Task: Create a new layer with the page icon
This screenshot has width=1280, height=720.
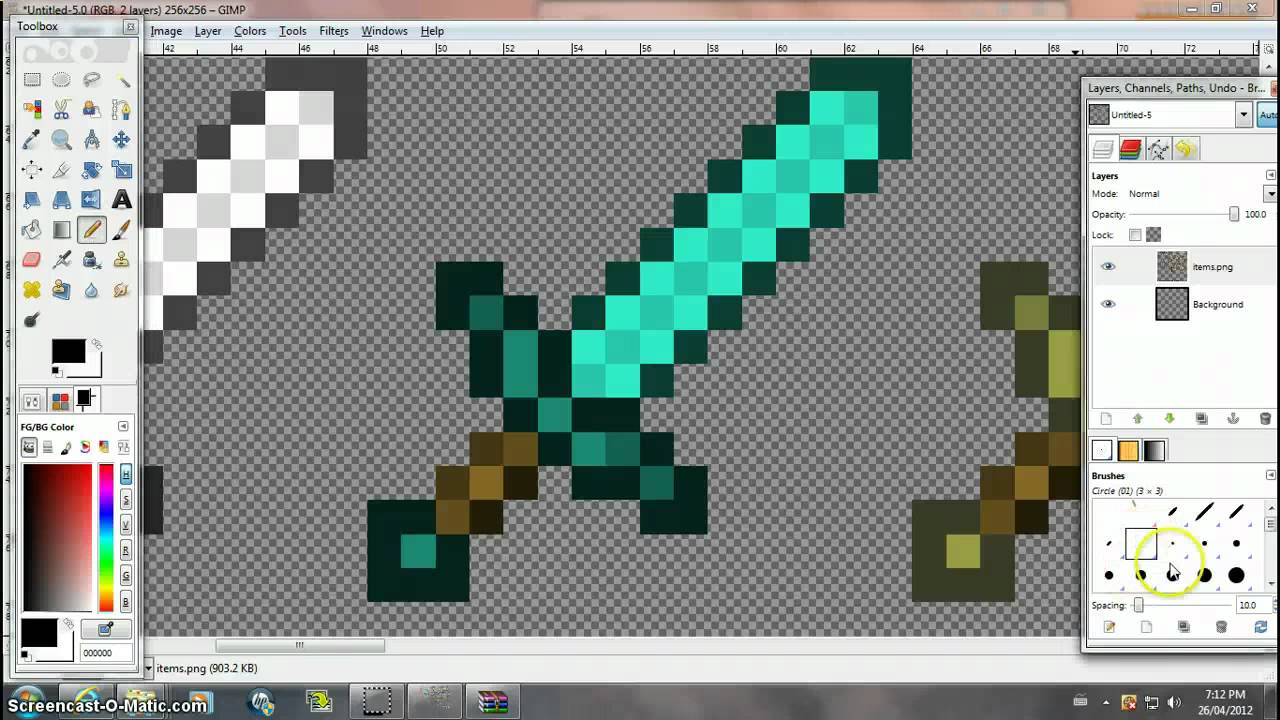Action: [x=1106, y=419]
